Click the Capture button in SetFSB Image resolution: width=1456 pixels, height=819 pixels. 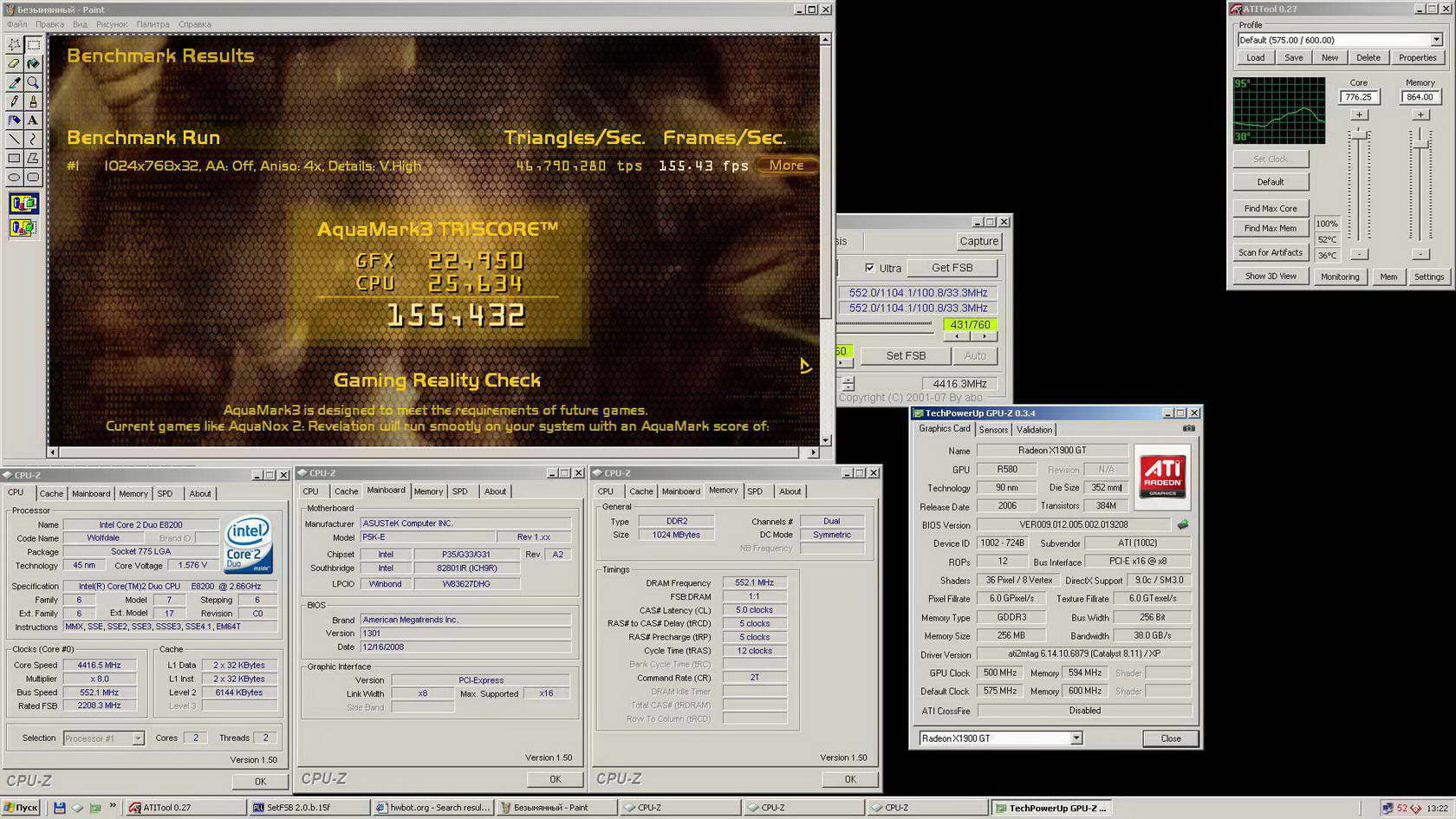[x=978, y=242]
